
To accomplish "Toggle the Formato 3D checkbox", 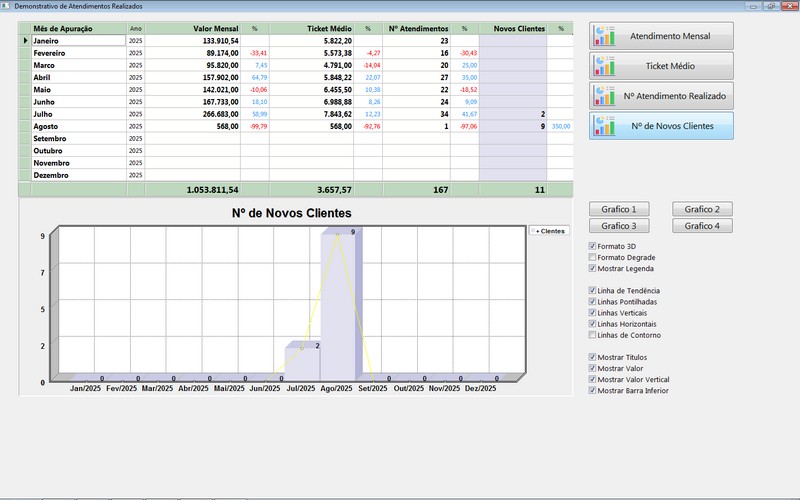I will pos(593,246).
